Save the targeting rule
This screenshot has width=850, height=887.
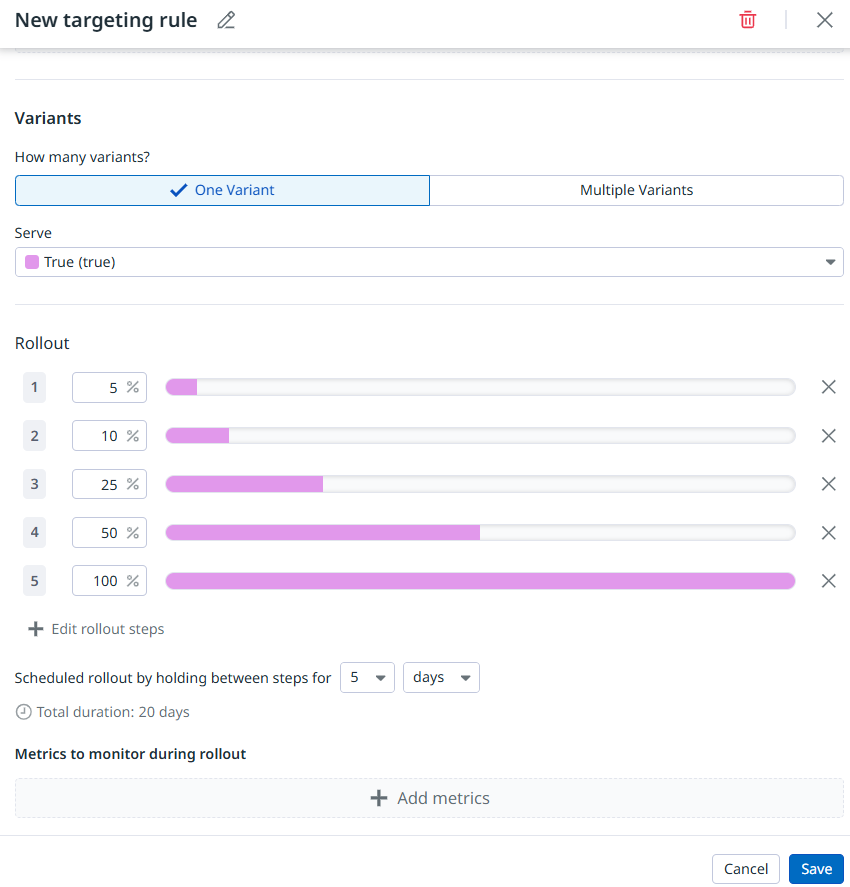(816, 869)
